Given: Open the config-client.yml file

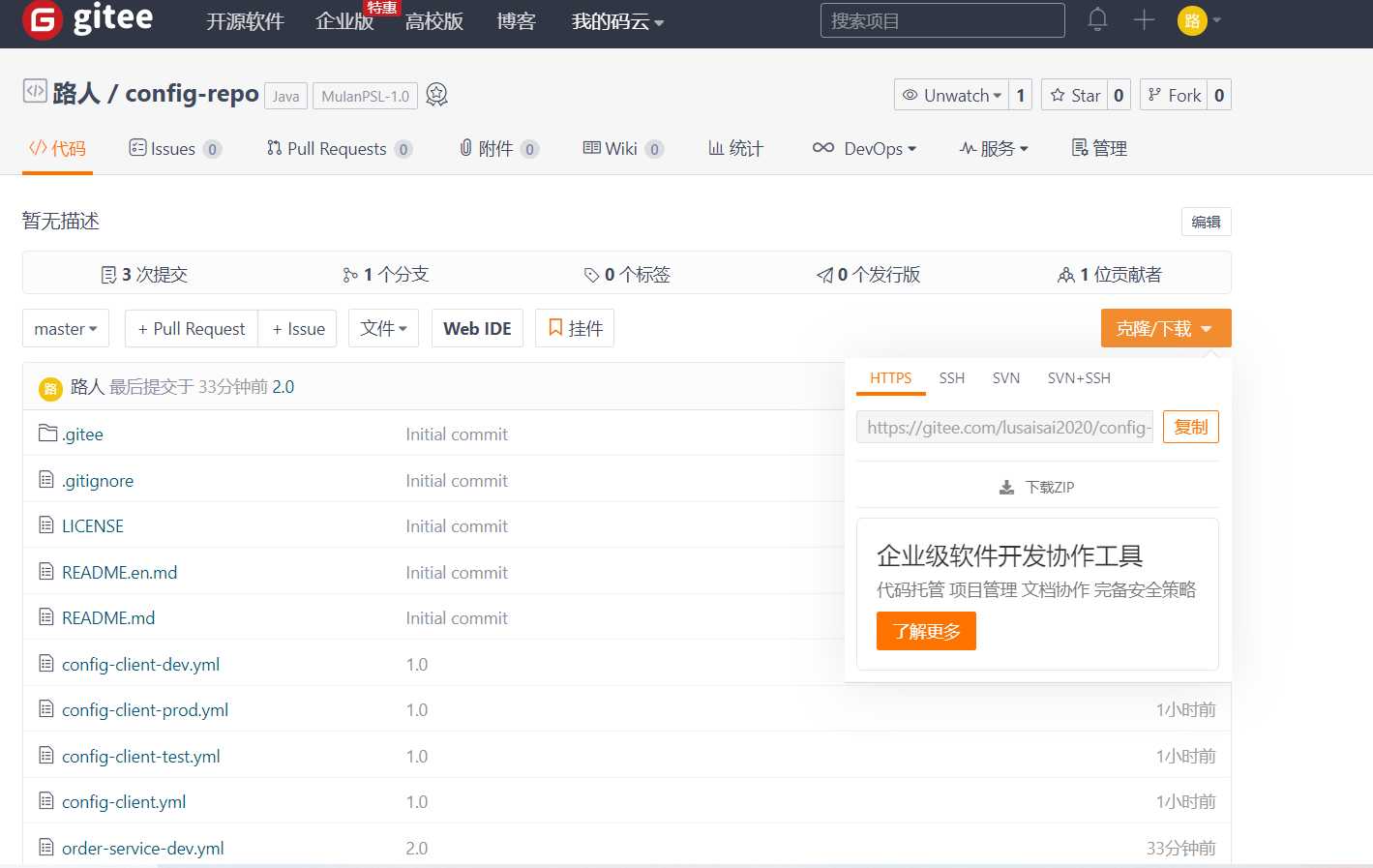Looking at the screenshot, I should tap(124, 801).
